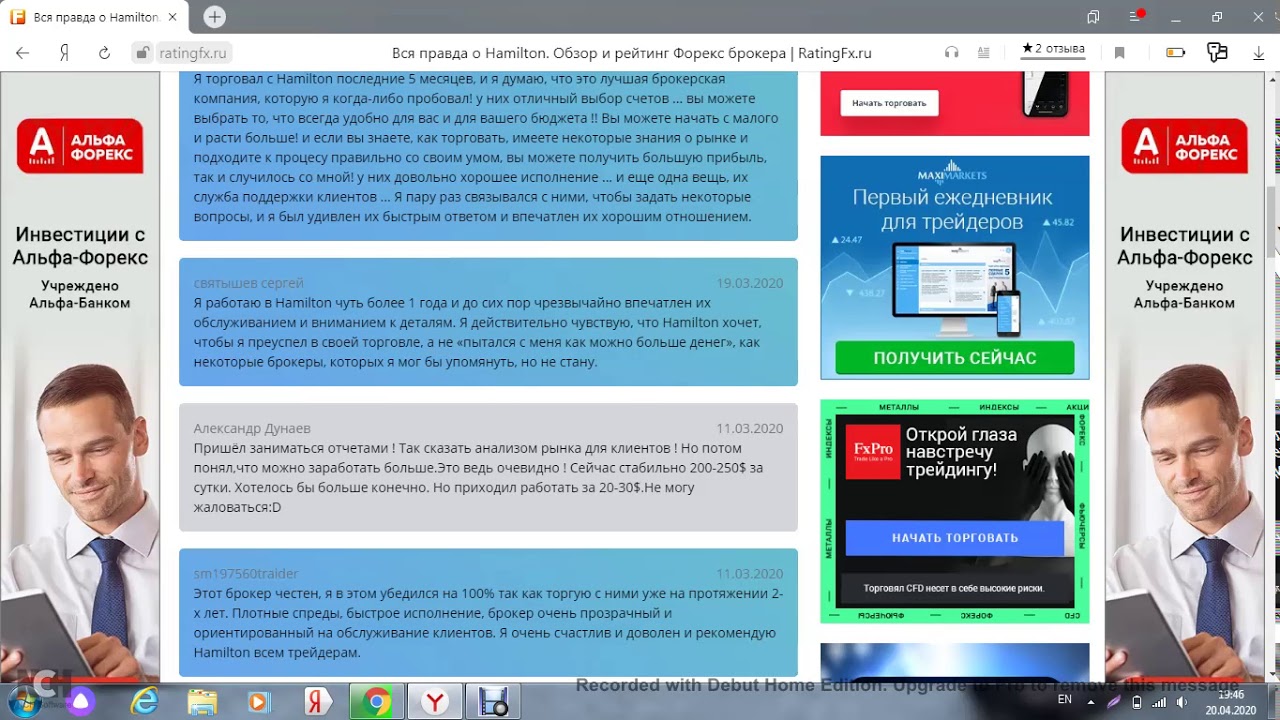
Task: Click left 'Инвестиции с Альфа-Форекс' banner text
Action: [80, 246]
